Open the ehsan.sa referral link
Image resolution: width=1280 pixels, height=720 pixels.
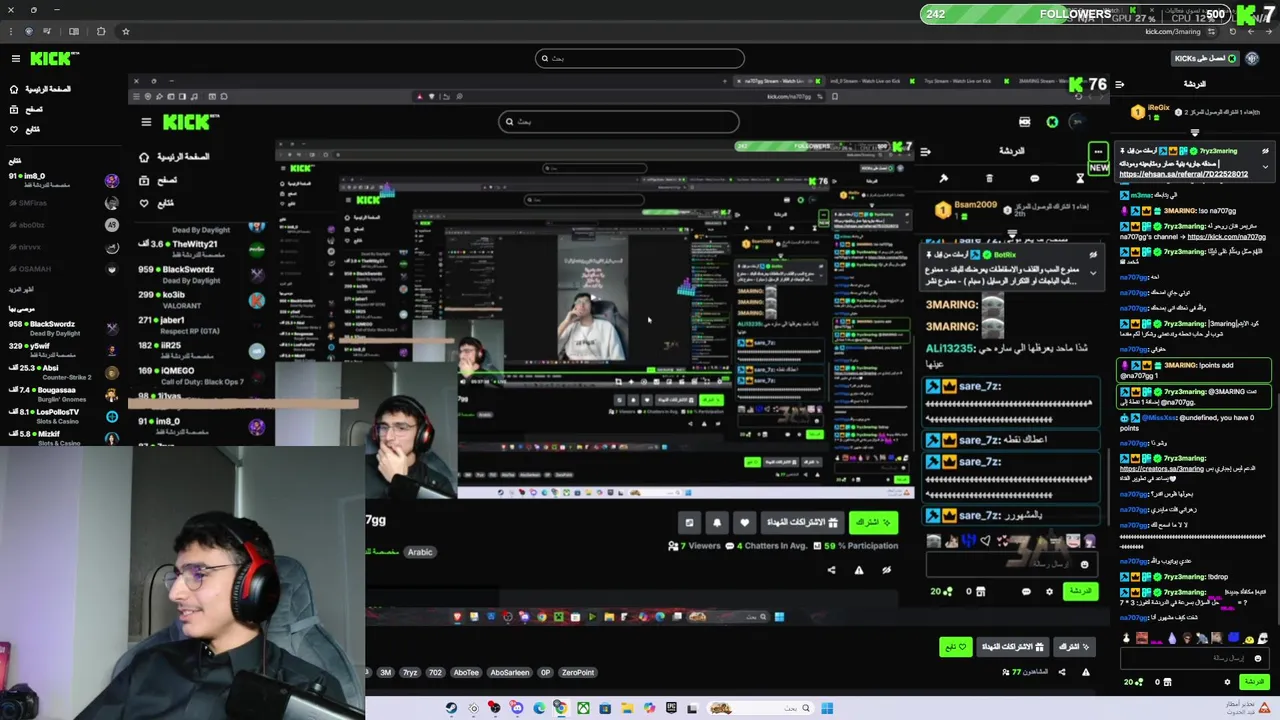click(1183, 174)
